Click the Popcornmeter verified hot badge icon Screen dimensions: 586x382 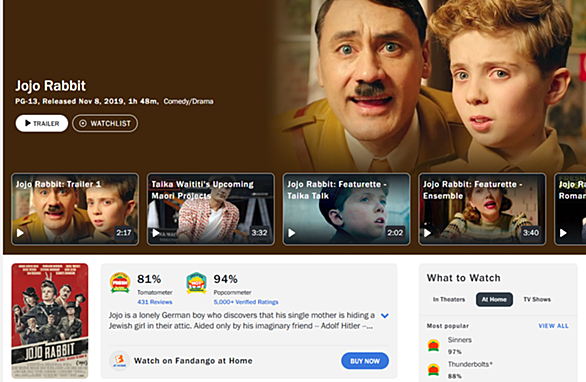click(x=196, y=283)
